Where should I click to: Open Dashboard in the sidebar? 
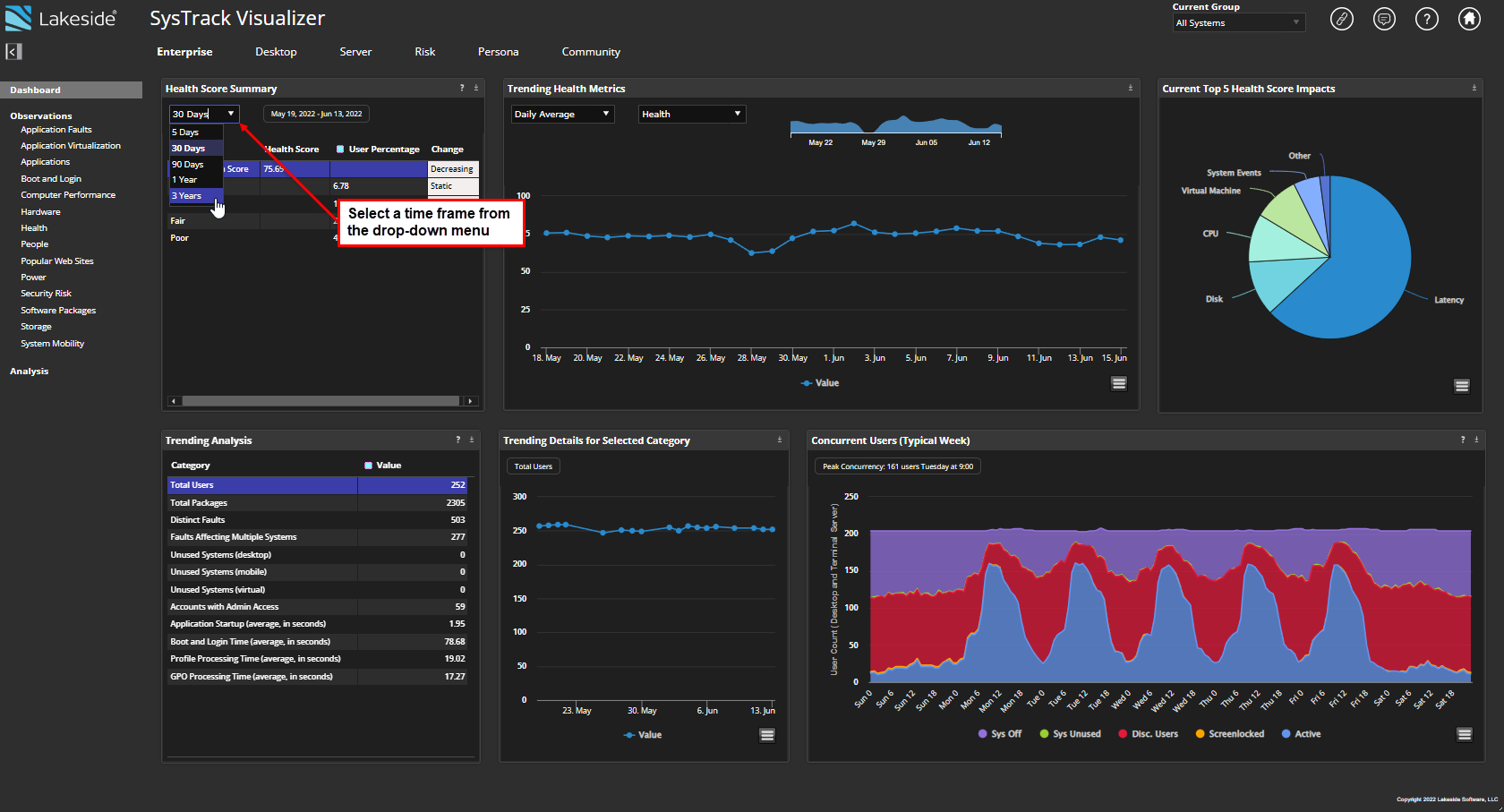click(71, 90)
